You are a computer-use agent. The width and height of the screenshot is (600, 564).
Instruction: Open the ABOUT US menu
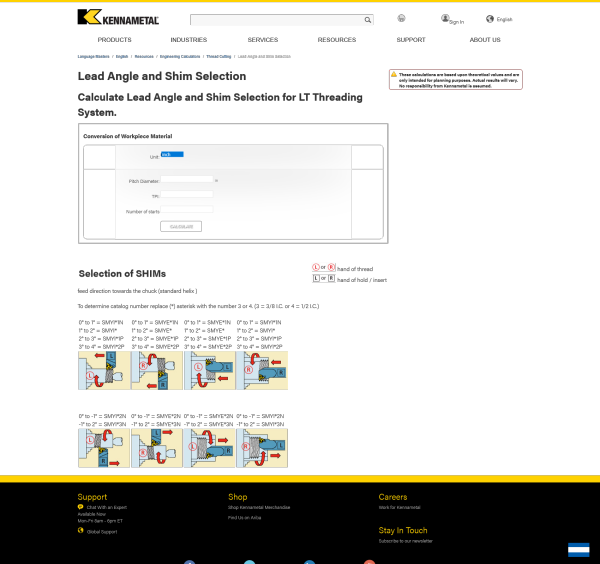pos(485,40)
